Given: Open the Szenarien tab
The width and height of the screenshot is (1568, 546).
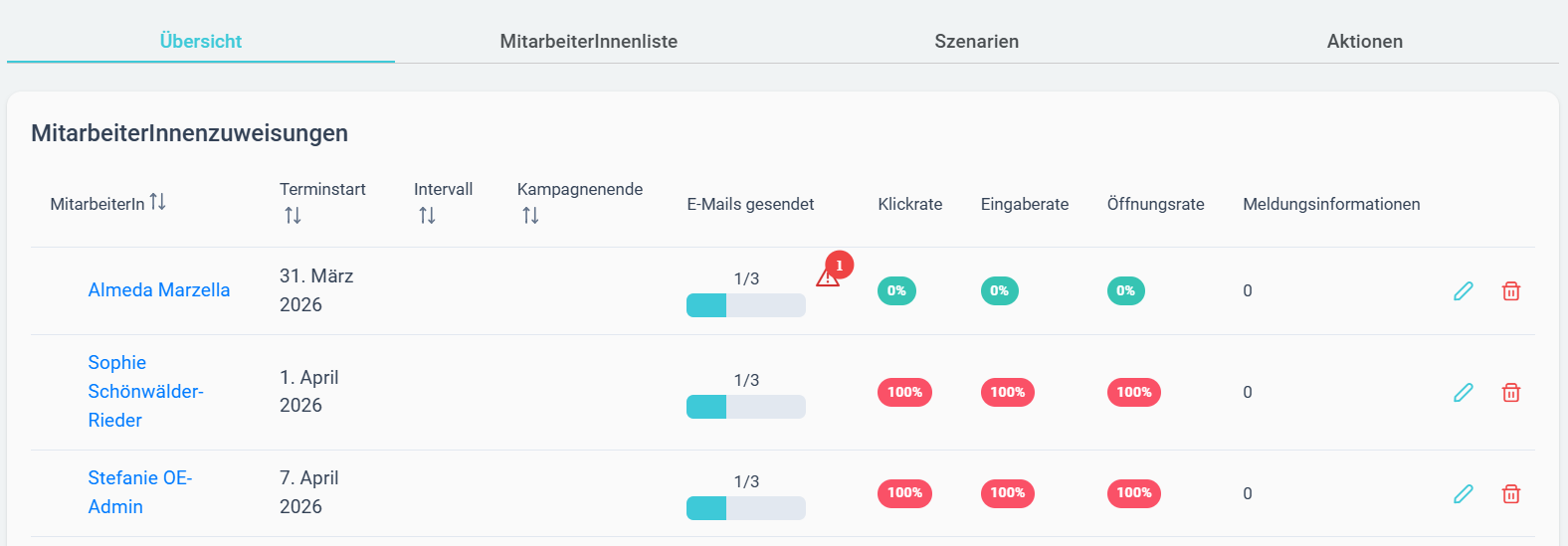Looking at the screenshot, I should [977, 41].
